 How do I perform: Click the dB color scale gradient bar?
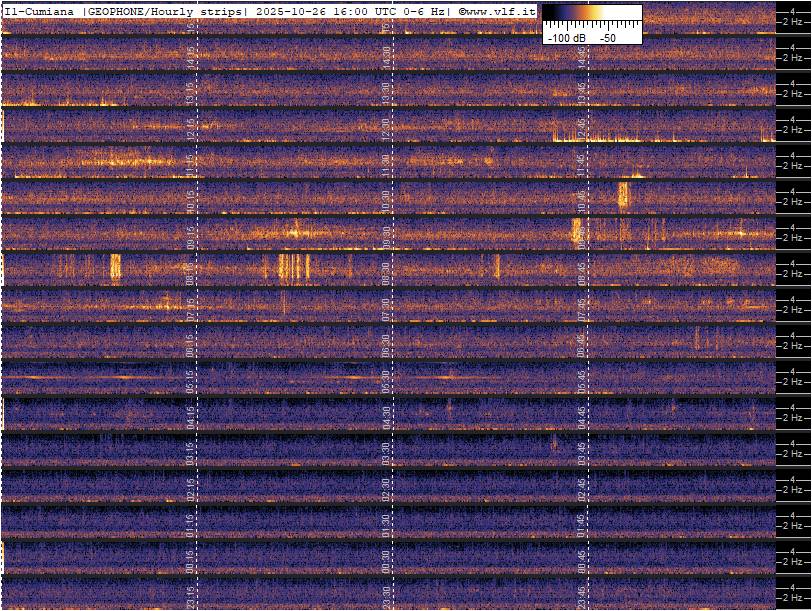click(592, 14)
